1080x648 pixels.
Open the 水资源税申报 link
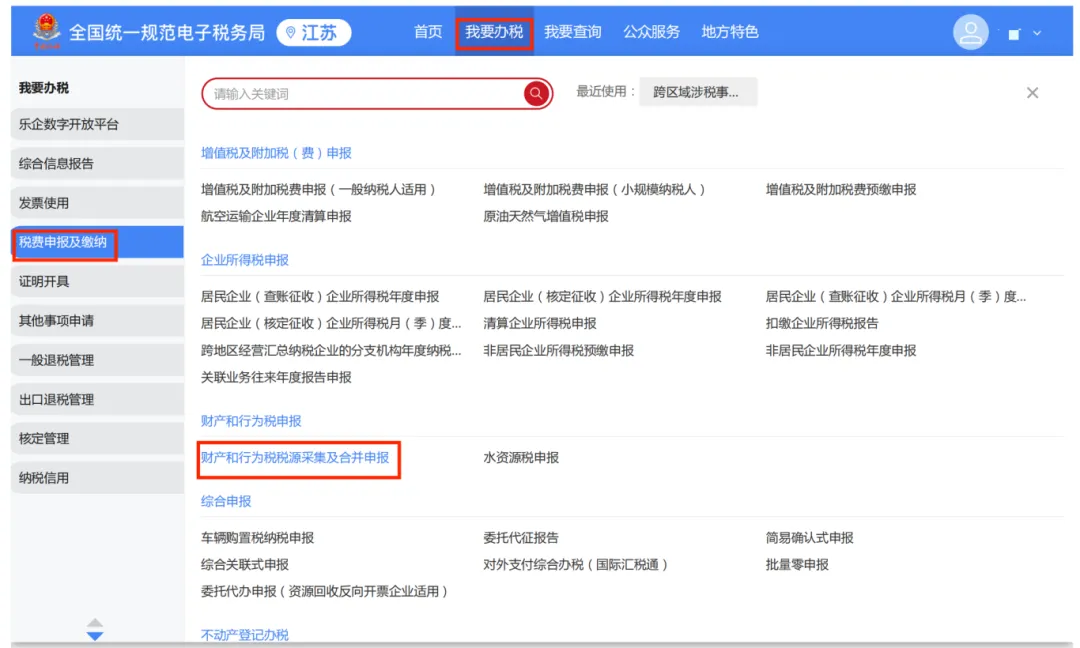[522, 457]
